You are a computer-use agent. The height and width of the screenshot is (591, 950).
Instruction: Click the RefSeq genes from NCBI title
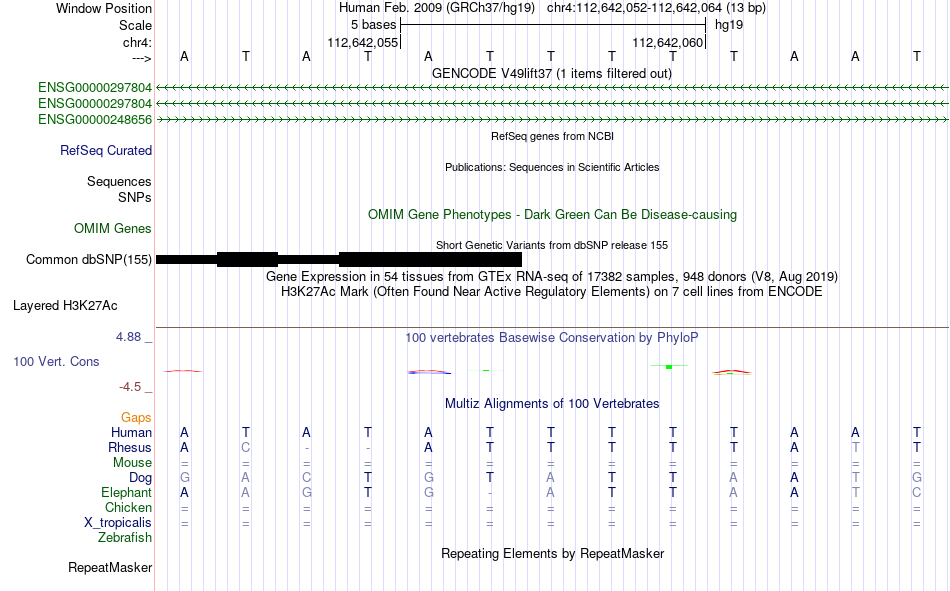553,136
